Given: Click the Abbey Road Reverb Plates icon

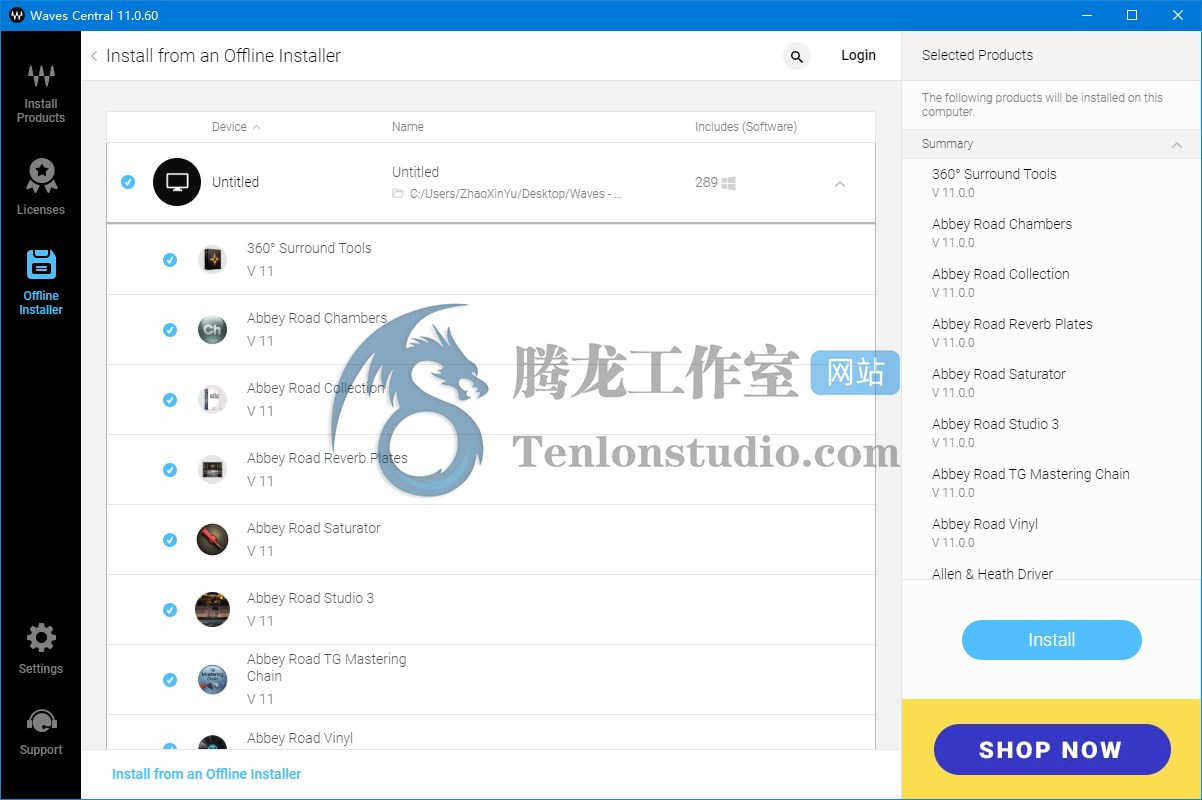Looking at the screenshot, I should pyautogui.click(x=212, y=470).
